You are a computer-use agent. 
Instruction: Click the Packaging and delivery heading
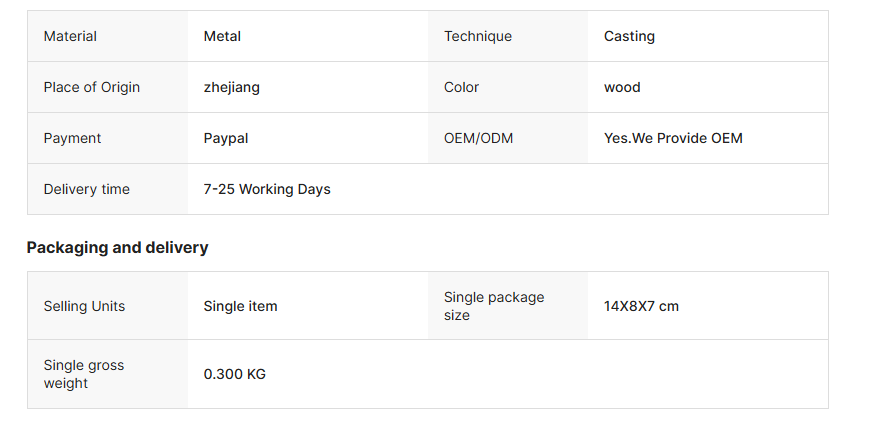[x=118, y=248]
